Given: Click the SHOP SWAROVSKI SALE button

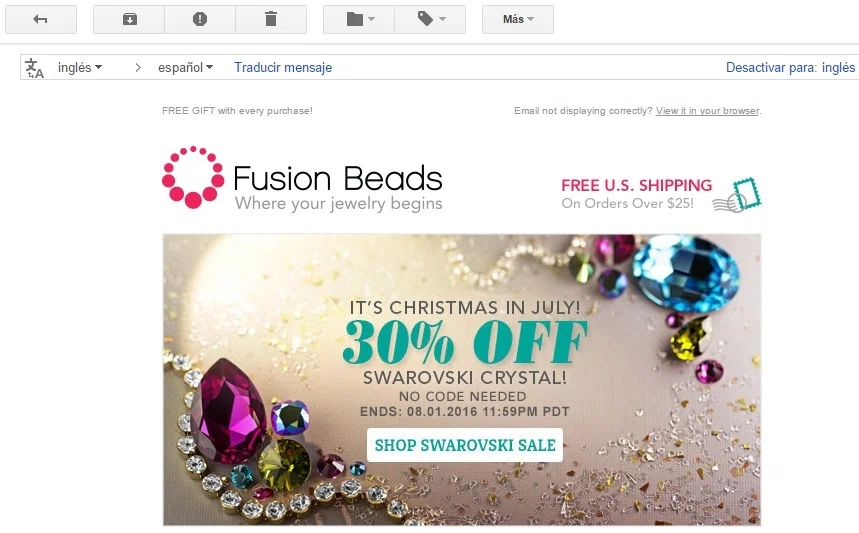Looking at the screenshot, I should click(465, 445).
